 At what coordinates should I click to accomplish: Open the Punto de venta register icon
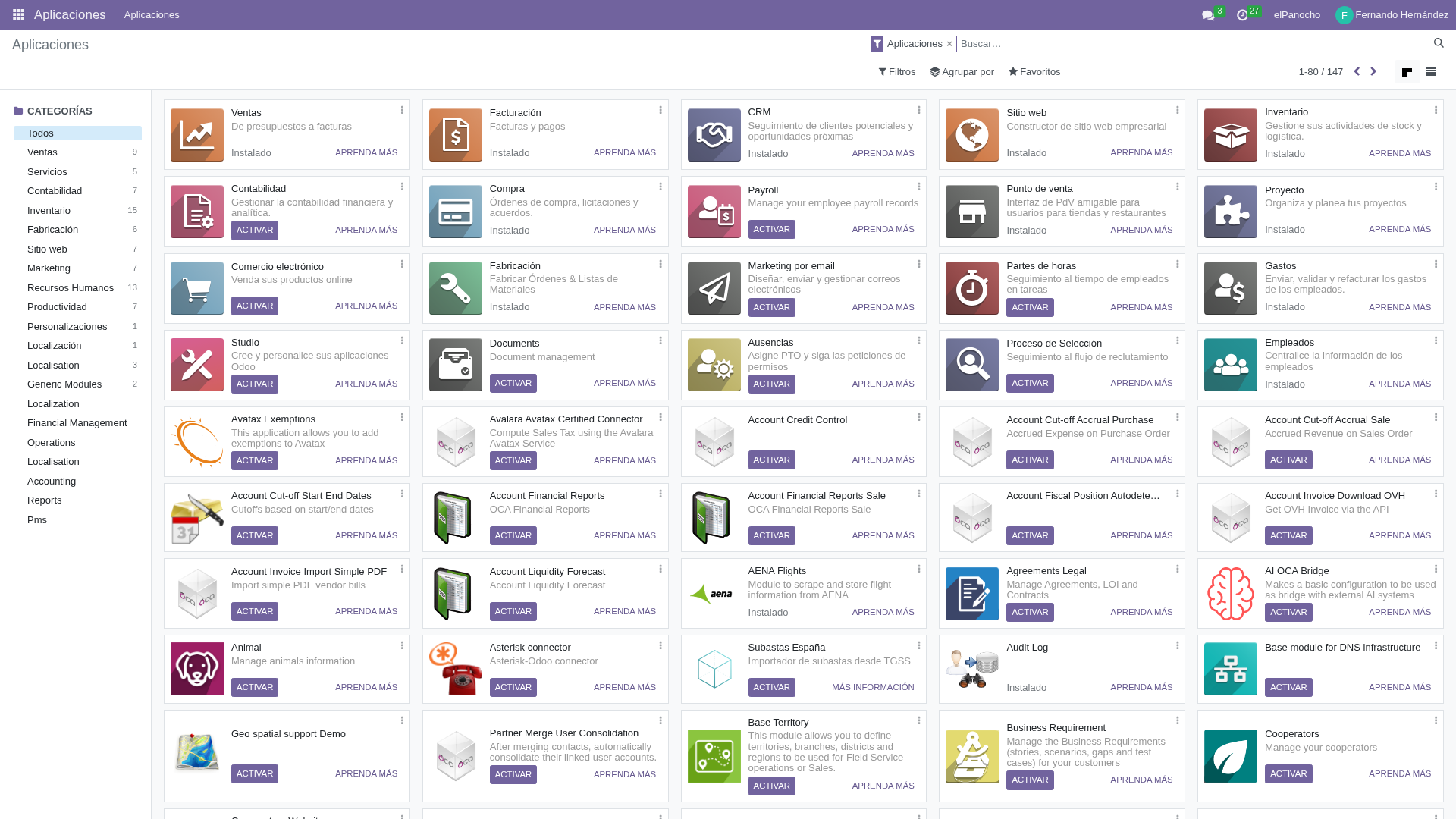971,211
